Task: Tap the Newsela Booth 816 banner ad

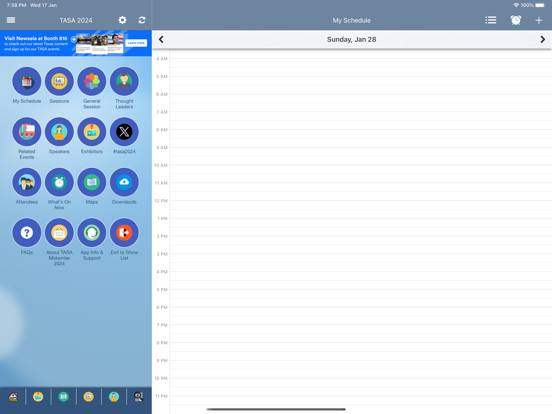Action: (x=76, y=43)
